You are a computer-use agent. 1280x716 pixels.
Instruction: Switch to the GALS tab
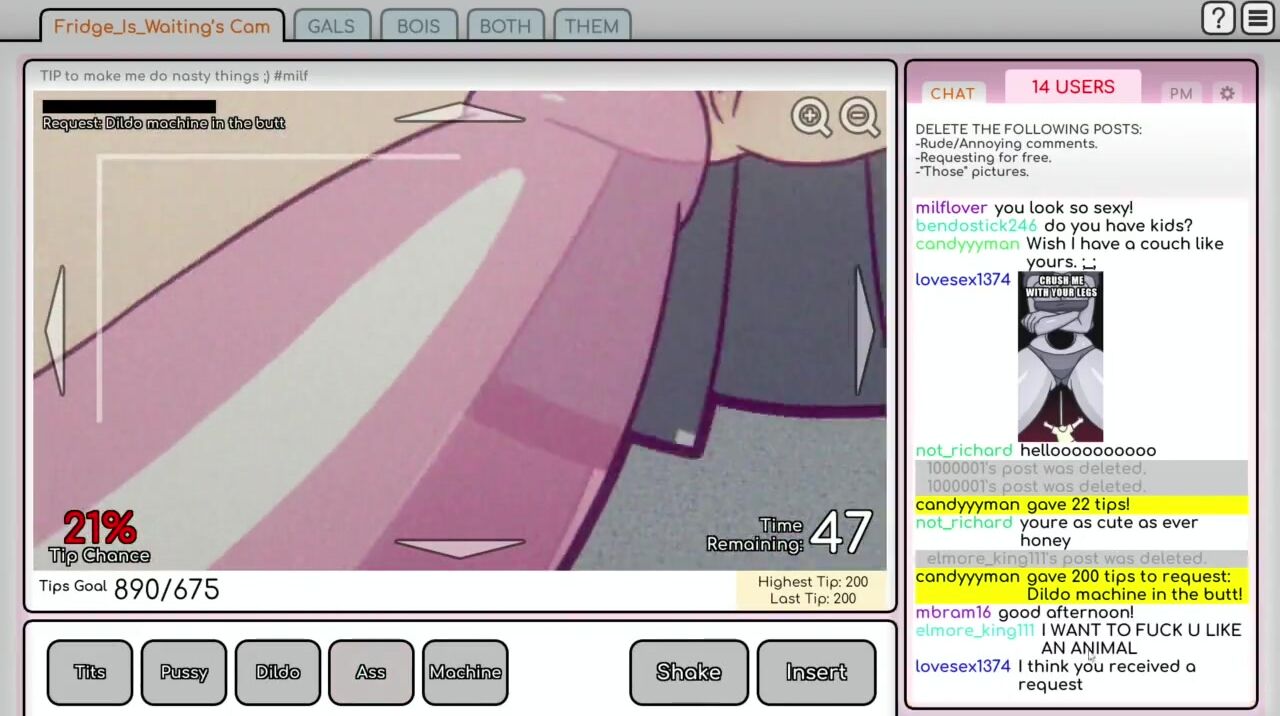pos(331,26)
